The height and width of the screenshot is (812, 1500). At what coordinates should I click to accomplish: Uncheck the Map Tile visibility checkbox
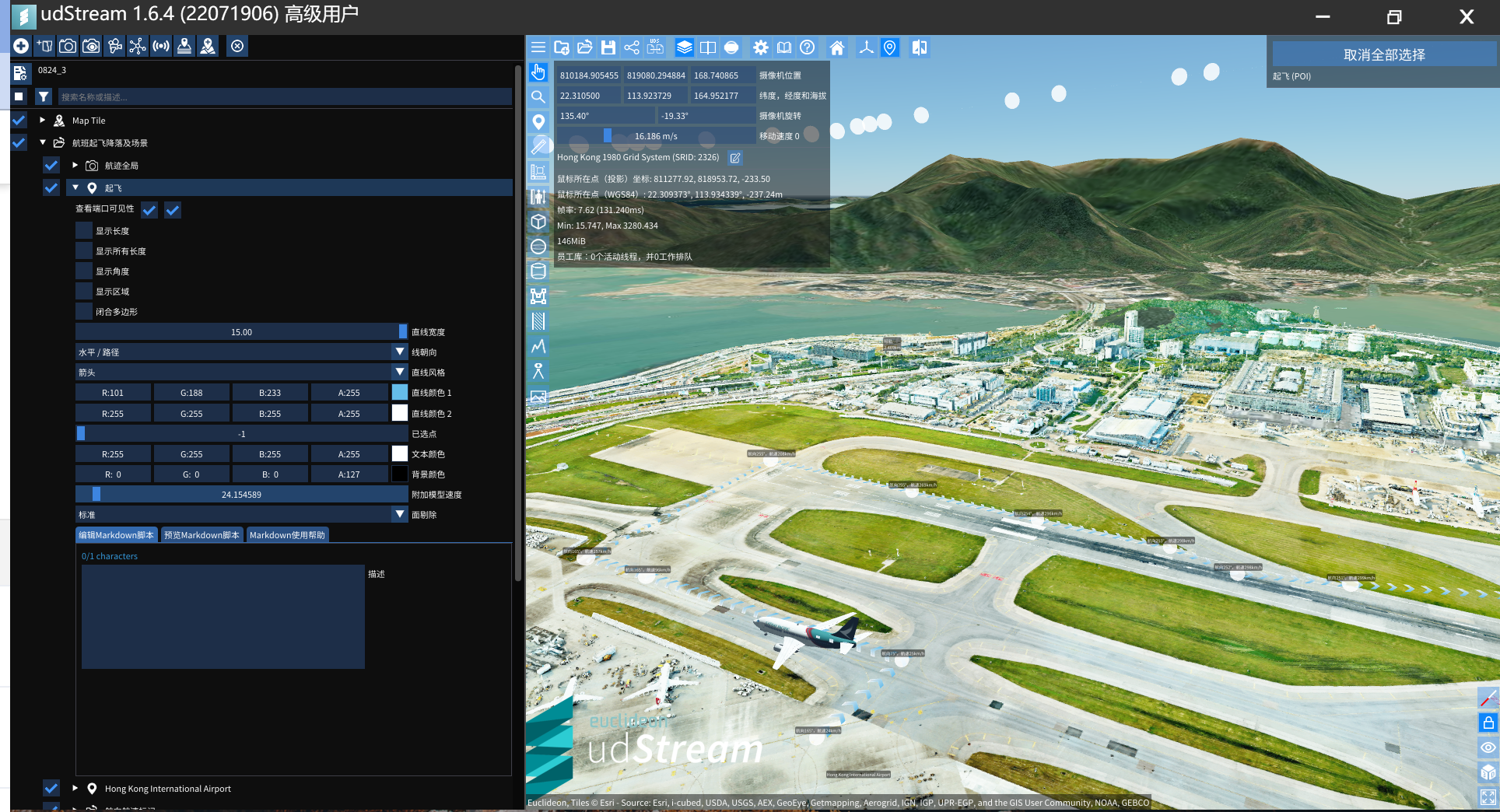tap(19, 121)
